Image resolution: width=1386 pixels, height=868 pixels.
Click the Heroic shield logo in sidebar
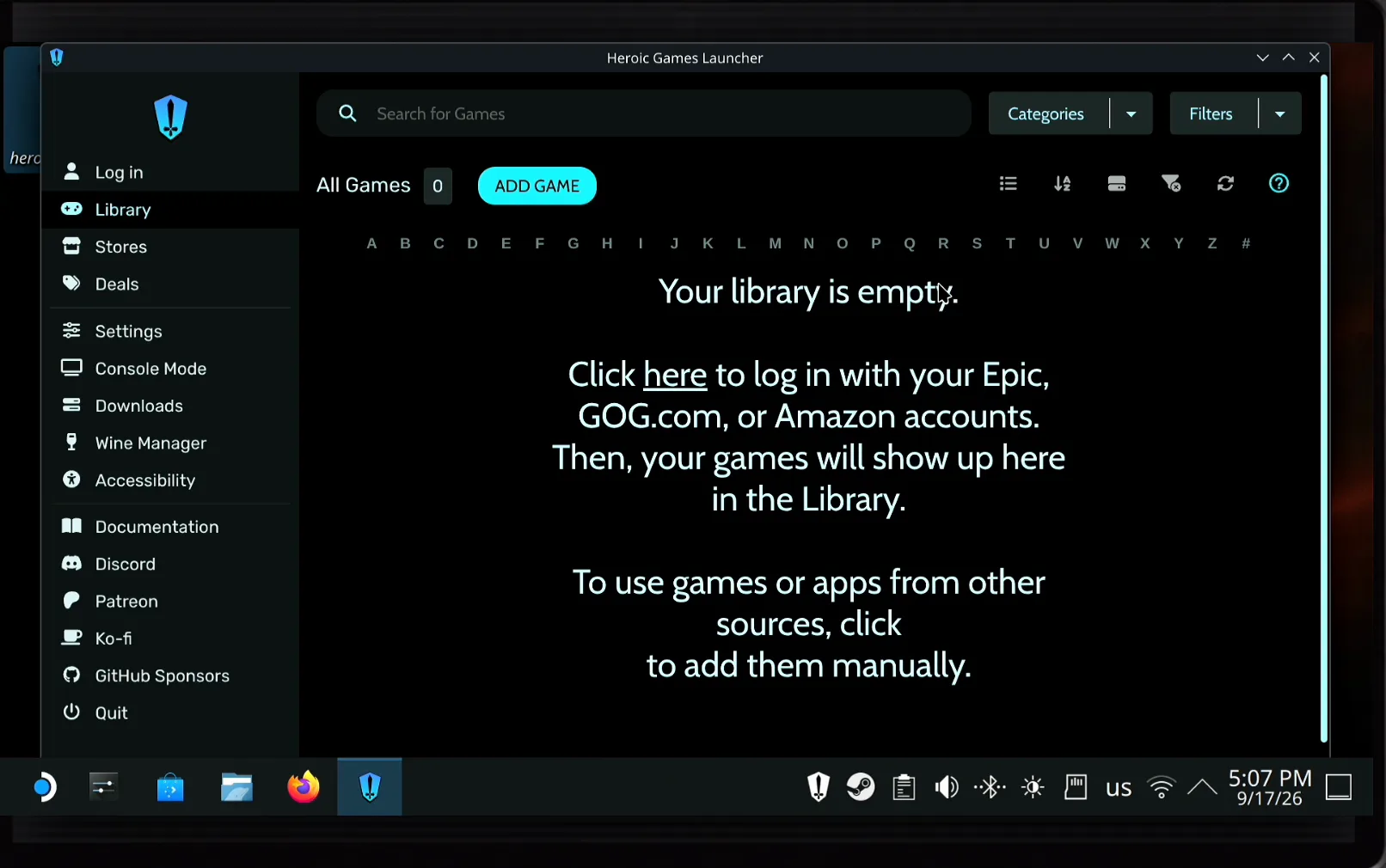(170, 118)
